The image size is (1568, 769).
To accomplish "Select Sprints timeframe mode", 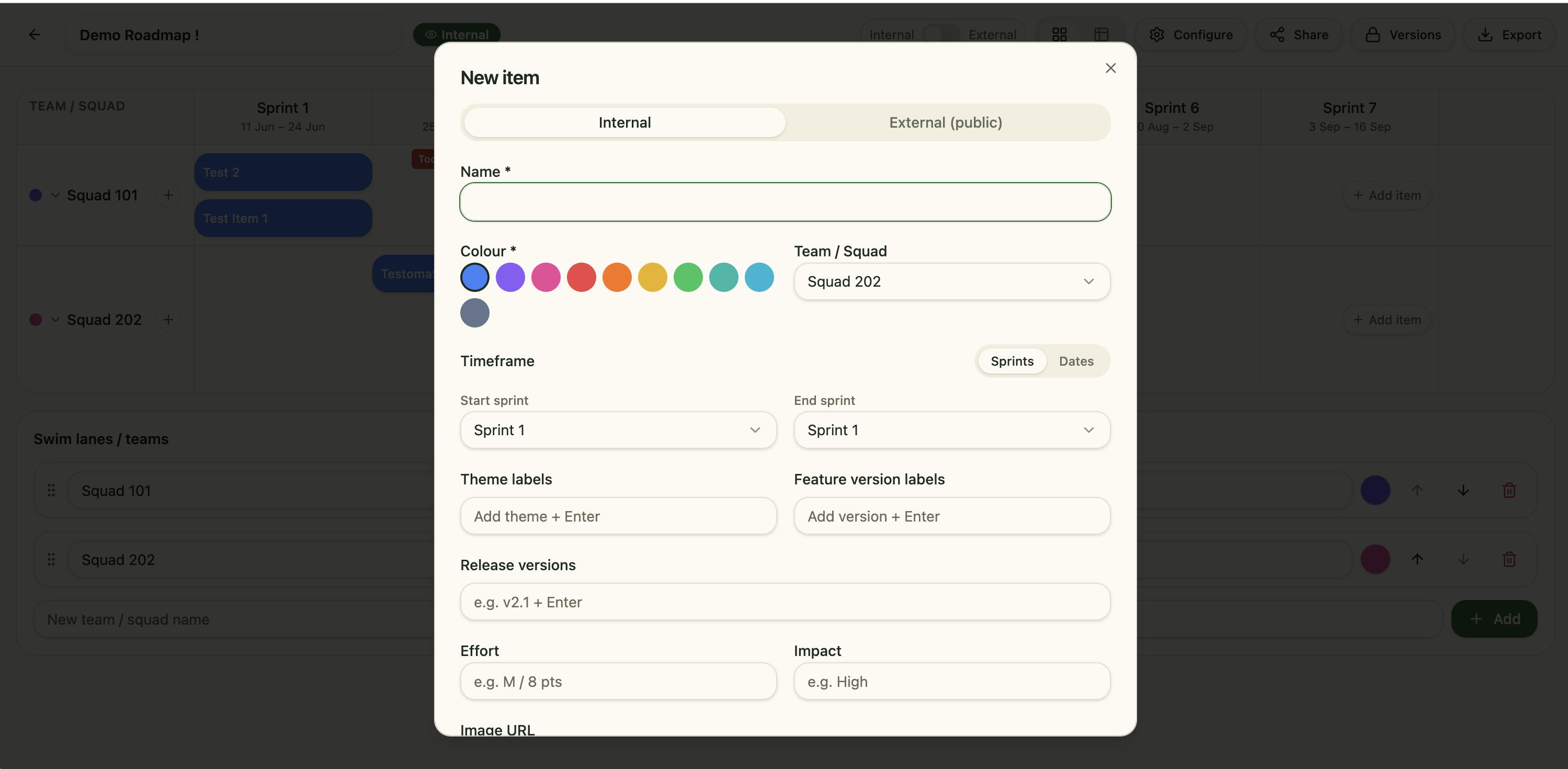I will tap(1012, 361).
